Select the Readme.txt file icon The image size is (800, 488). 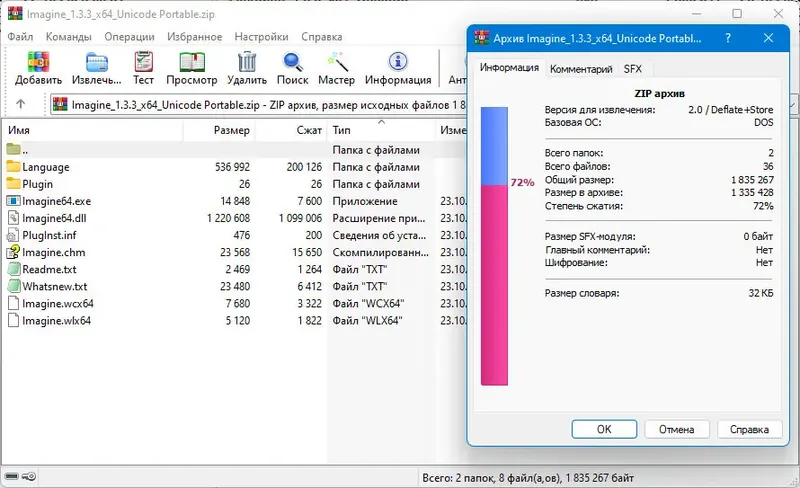tap(13, 269)
